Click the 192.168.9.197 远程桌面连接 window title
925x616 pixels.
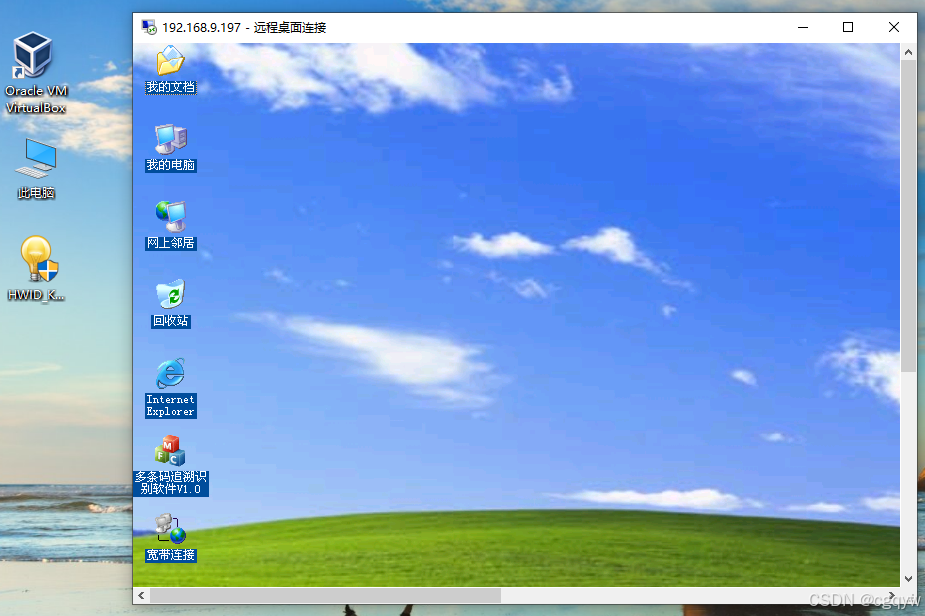click(244, 28)
